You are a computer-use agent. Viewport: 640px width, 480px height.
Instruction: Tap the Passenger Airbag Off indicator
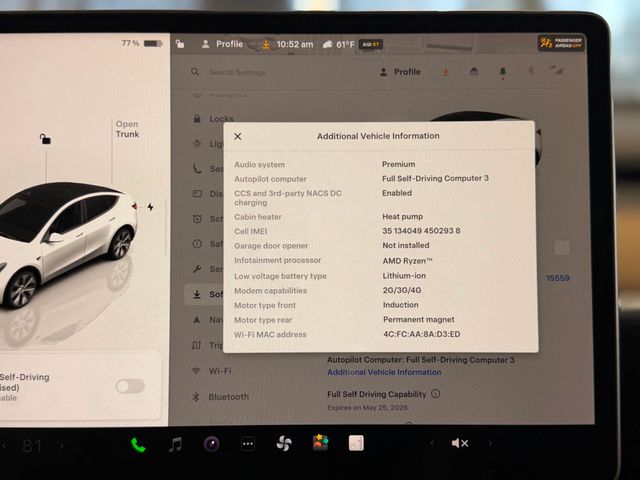pos(561,43)
